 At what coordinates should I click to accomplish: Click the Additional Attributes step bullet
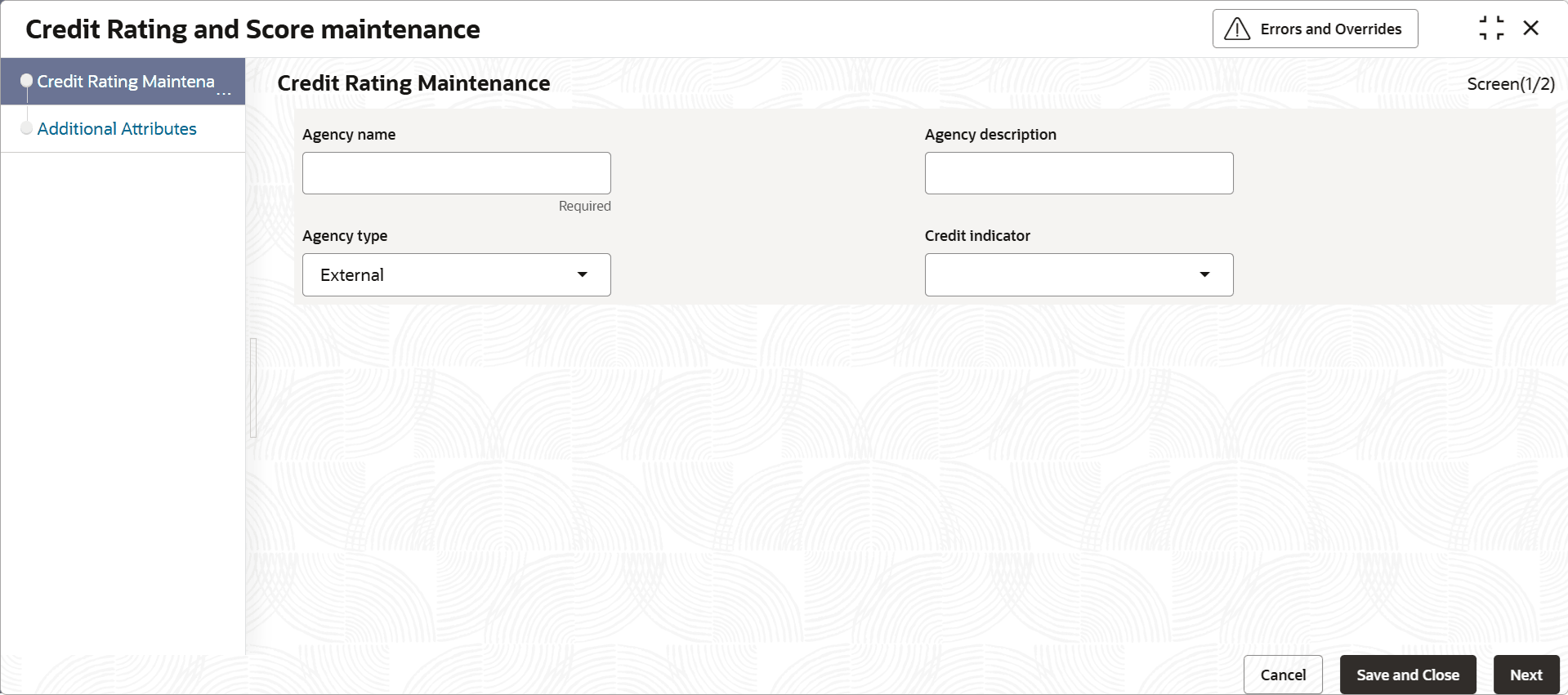point(26,128)
